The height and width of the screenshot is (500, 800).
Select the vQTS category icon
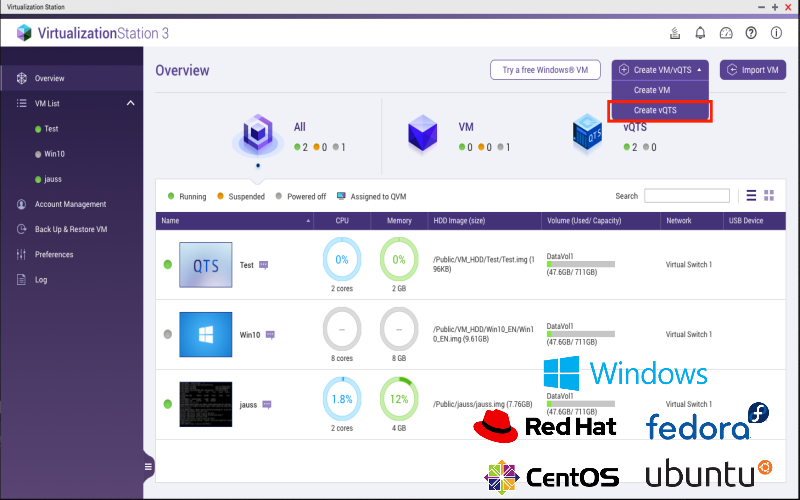(x=587, y=134)
